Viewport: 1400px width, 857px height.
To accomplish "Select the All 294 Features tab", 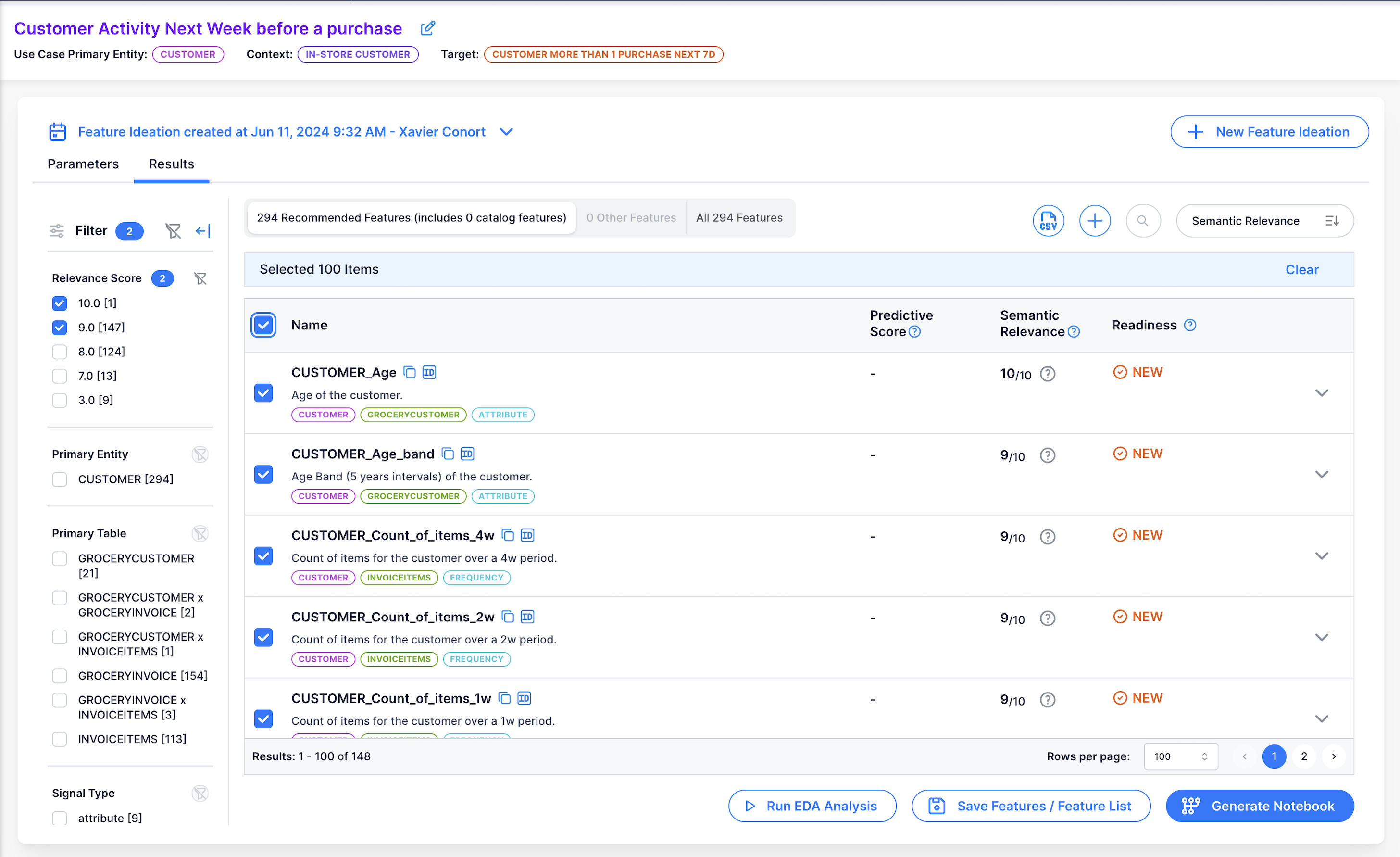I will pos(739,218).
